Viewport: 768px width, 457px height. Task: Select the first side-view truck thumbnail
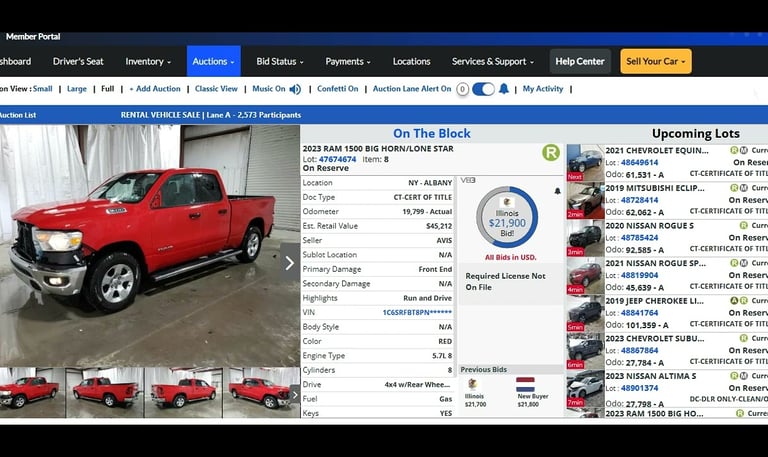[32, 393]
